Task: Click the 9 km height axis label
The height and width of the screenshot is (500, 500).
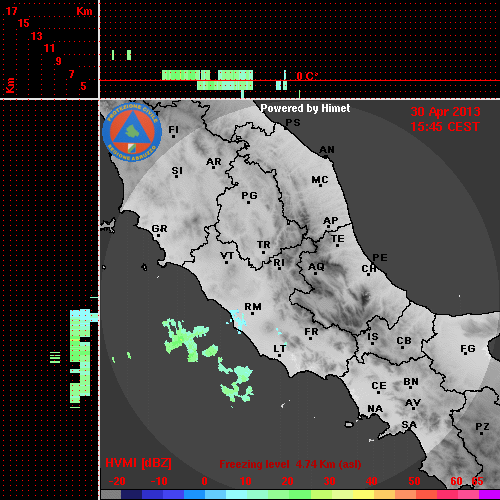Action: [x=59, y=61]
